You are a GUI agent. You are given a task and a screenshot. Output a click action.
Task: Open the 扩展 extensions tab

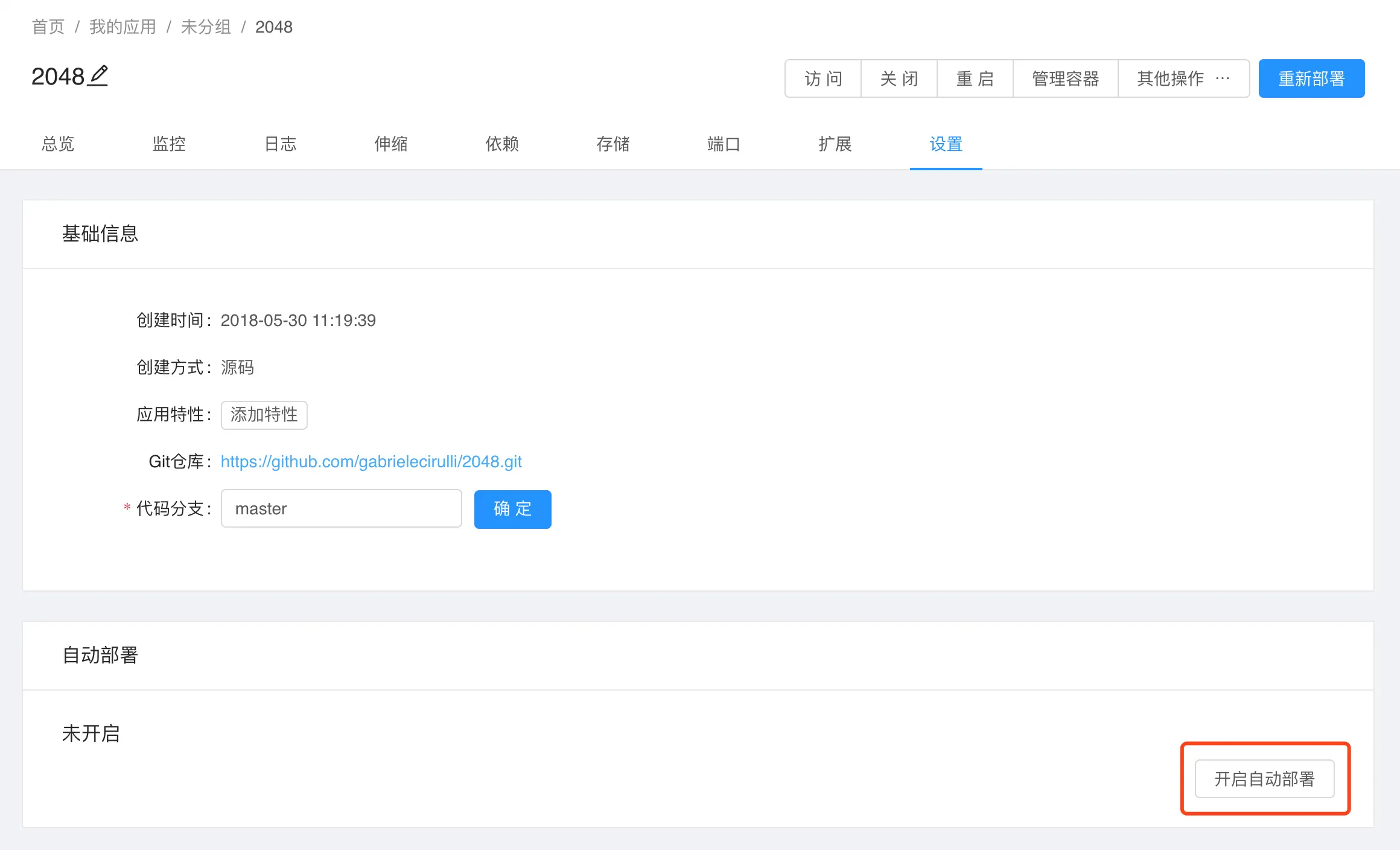coord(835,144)
